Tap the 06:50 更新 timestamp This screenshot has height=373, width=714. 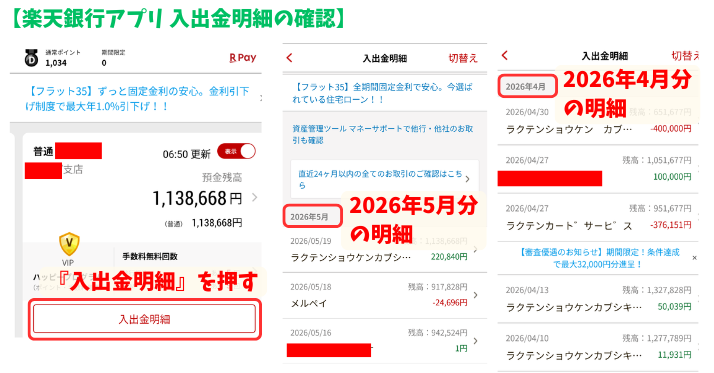point(187,154)
